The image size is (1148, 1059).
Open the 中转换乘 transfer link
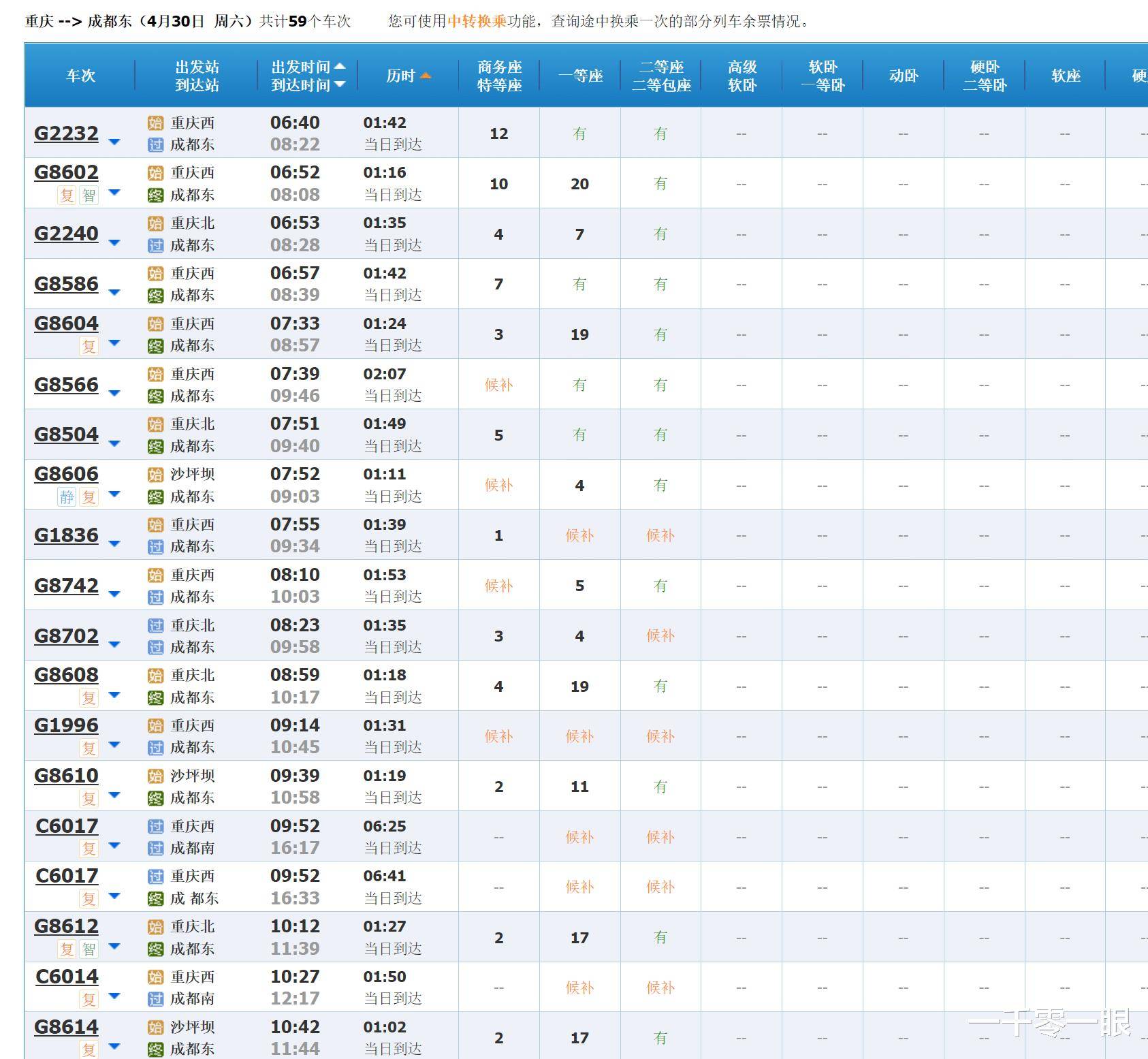click(x=477, y=21)
